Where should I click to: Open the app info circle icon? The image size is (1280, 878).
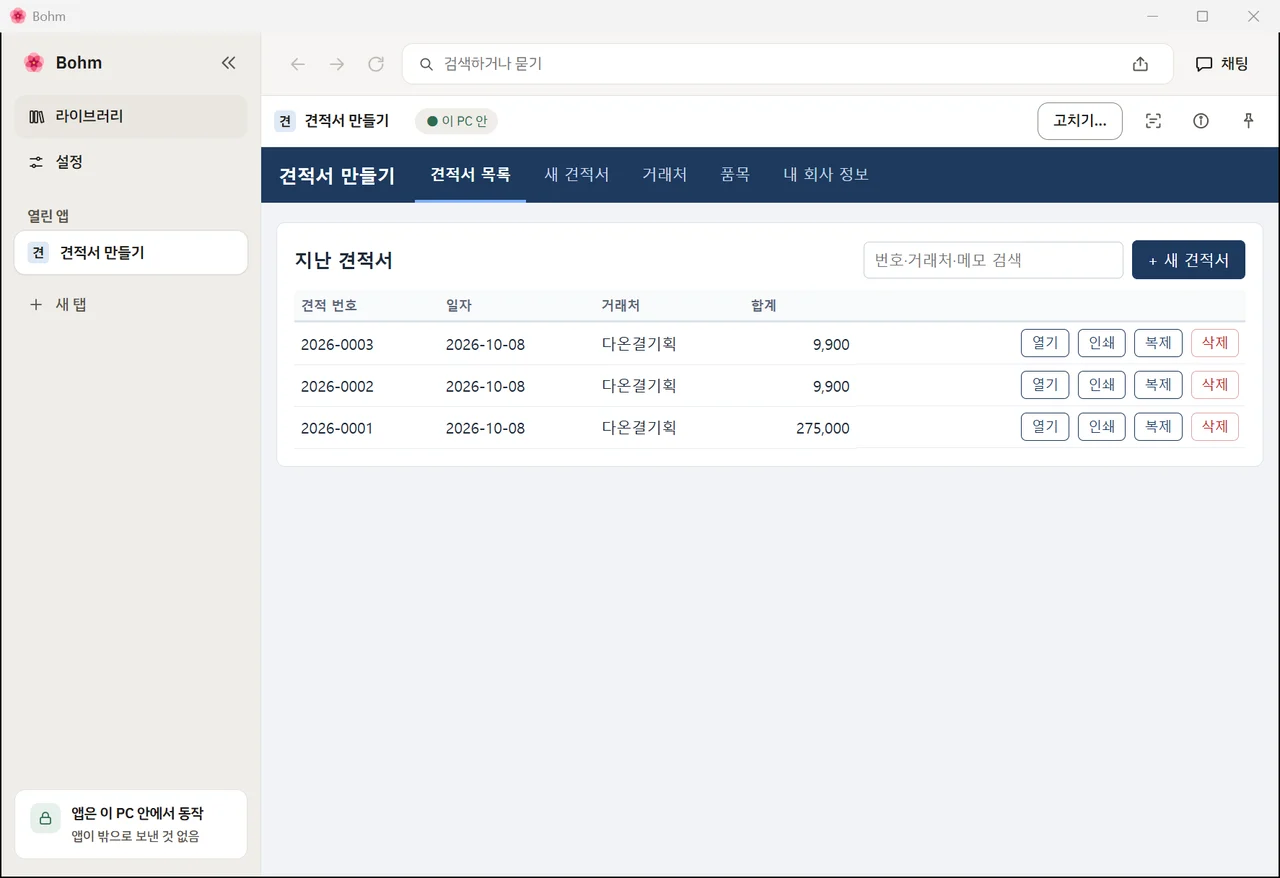click(x=1201, y=121)
